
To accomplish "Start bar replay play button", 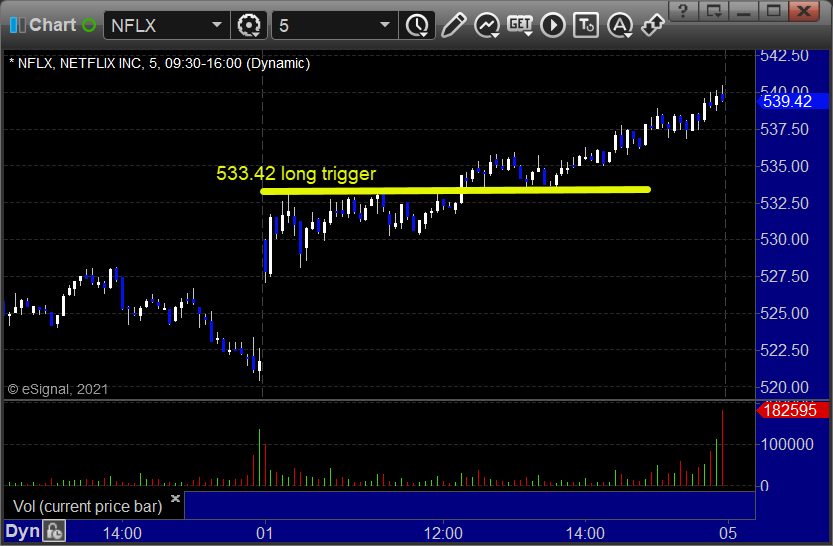I will click(x=552, y=25).
